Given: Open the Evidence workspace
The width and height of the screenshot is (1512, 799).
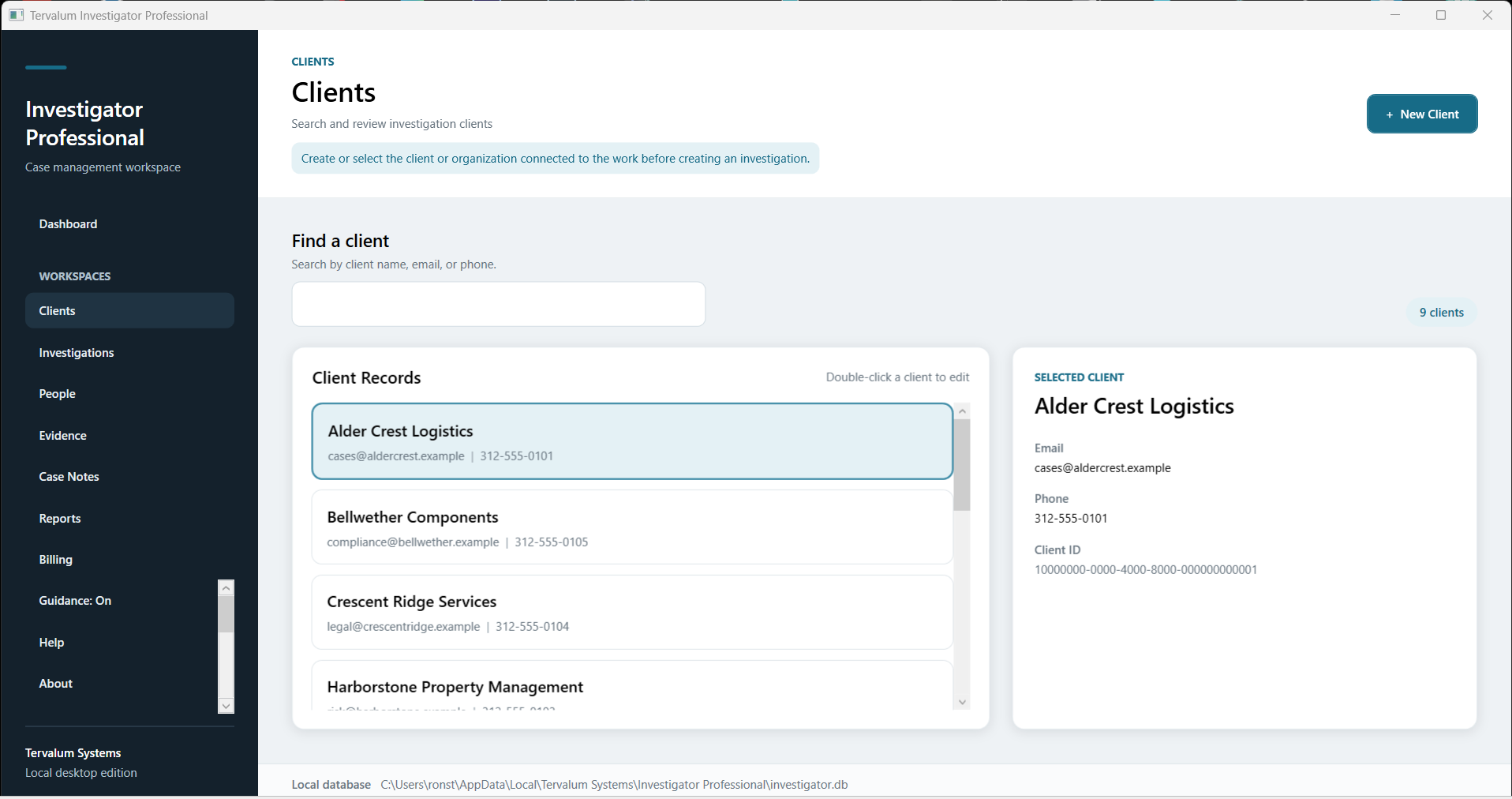Looking at the screenshot, I should (x=129, y=435).
